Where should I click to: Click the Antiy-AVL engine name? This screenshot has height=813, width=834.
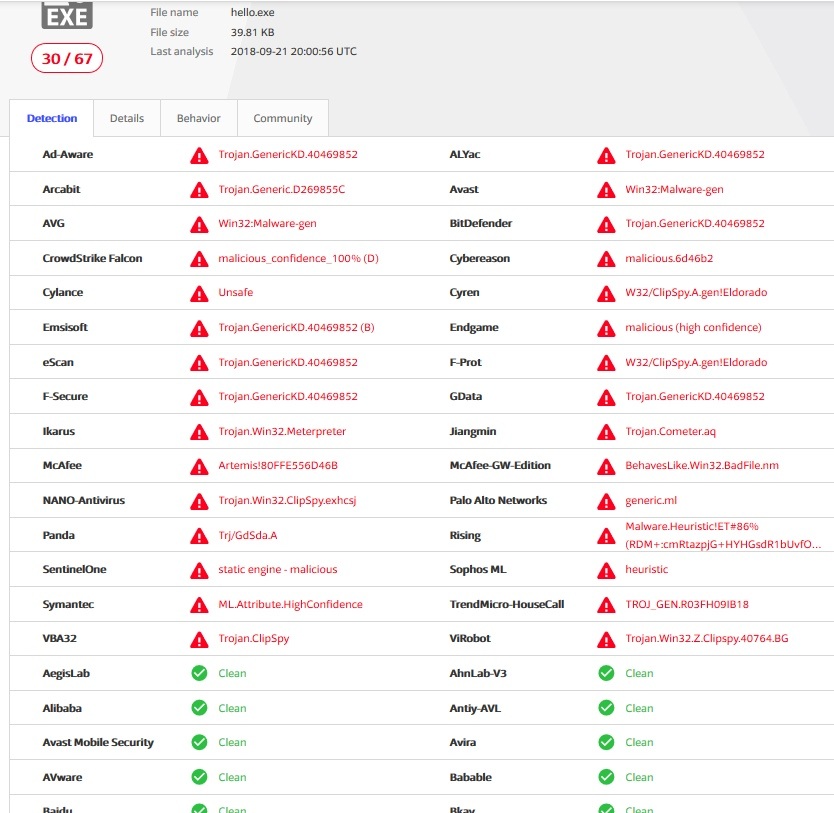click(475, 708)
